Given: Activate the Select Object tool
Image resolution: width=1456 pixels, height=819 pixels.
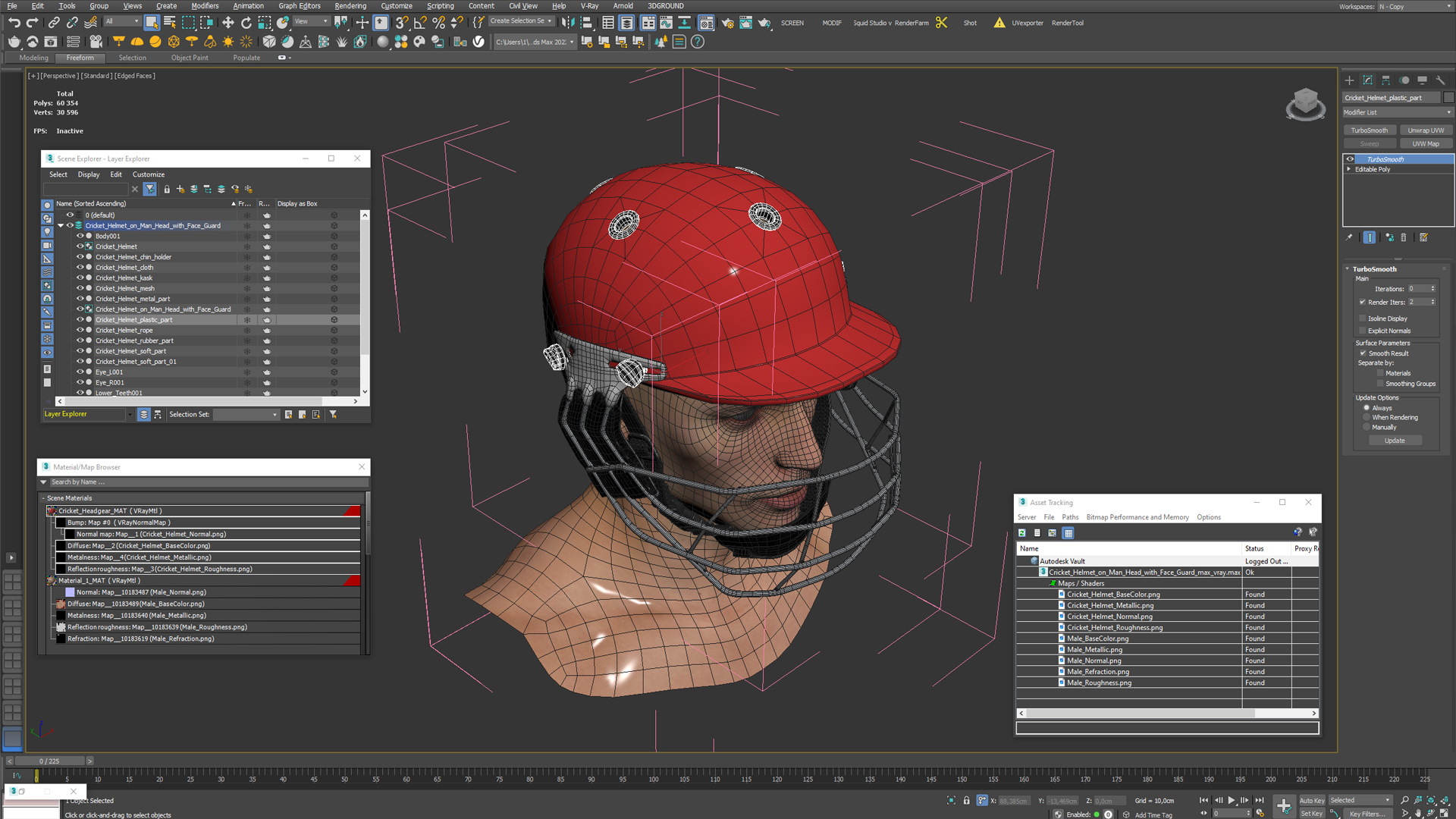Looking at the screenshot, I should point(152,23).
